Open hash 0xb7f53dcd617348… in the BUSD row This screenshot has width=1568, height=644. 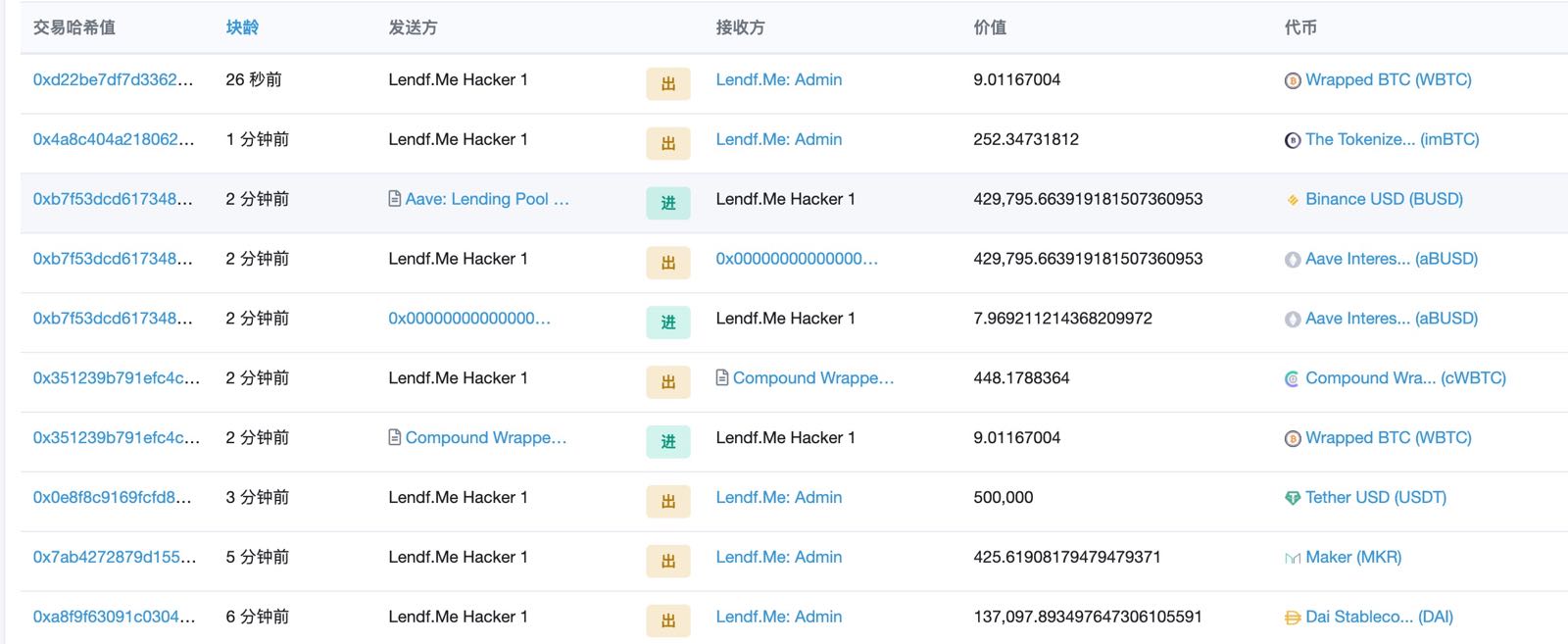click(x=113, y=199)
